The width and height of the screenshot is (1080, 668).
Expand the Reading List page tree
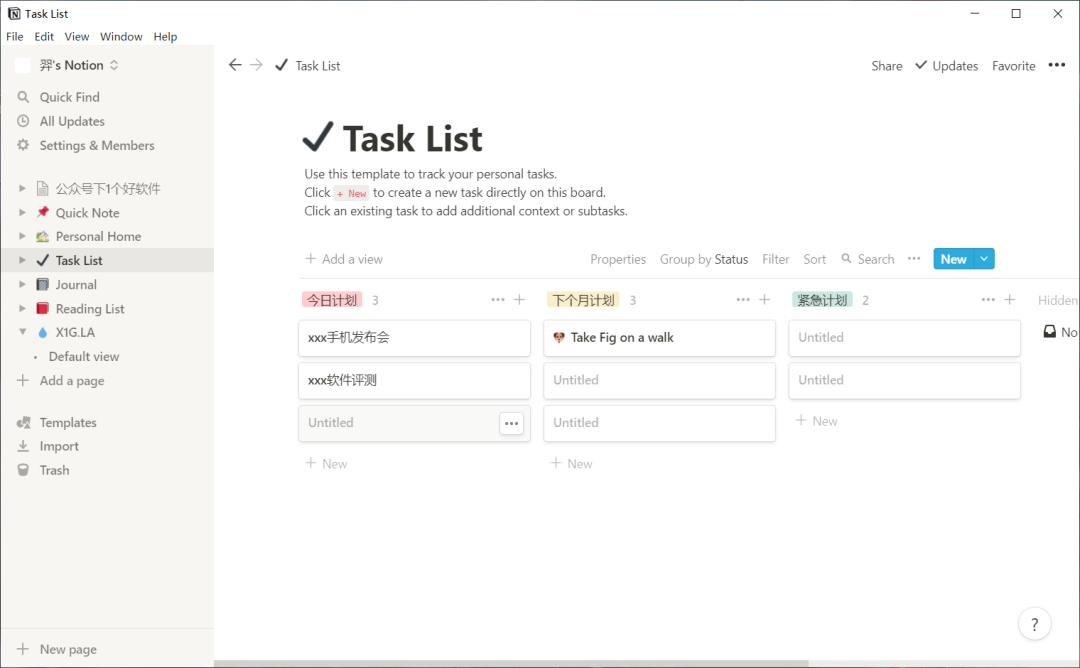[22, 309]
